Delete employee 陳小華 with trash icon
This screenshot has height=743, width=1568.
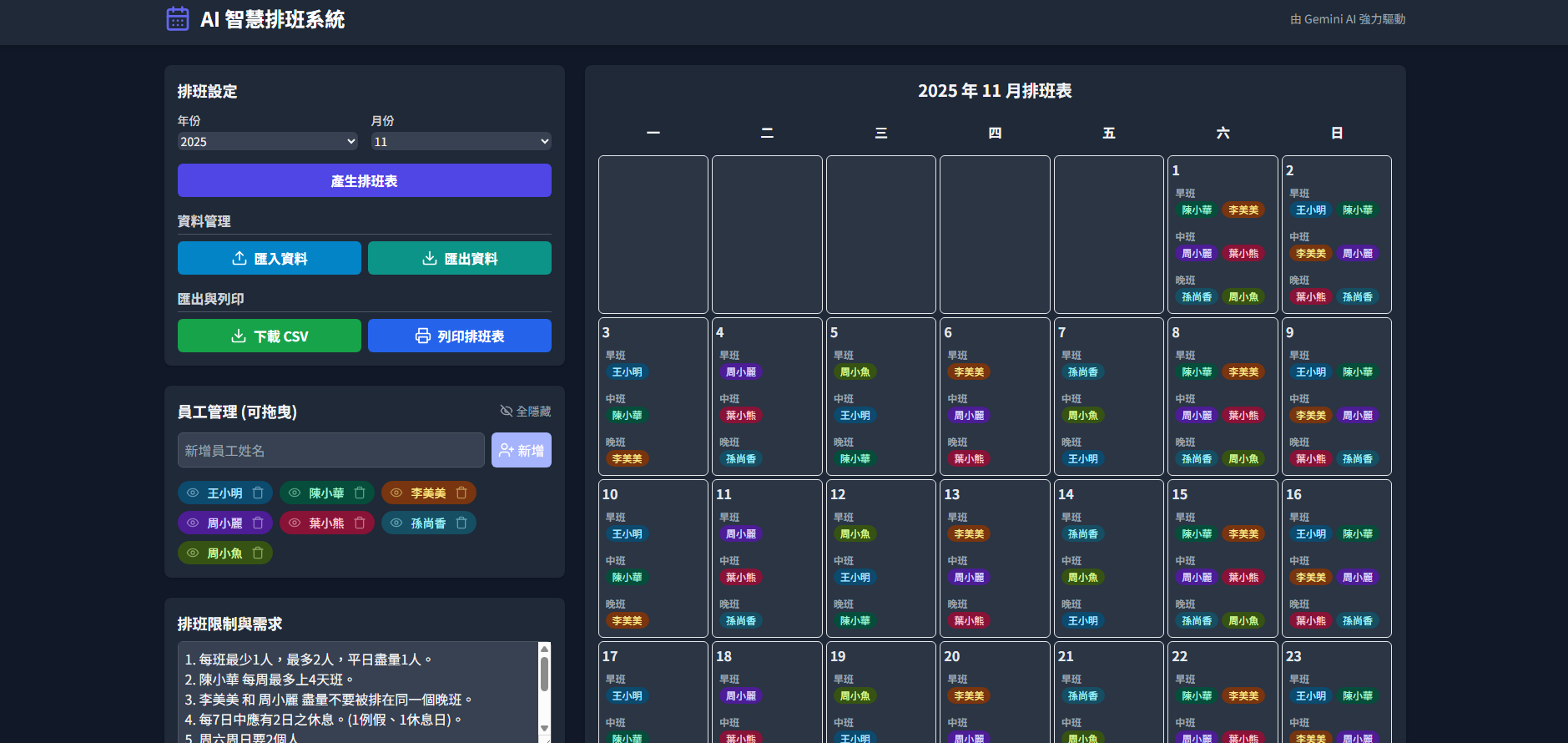coord(360,493)
